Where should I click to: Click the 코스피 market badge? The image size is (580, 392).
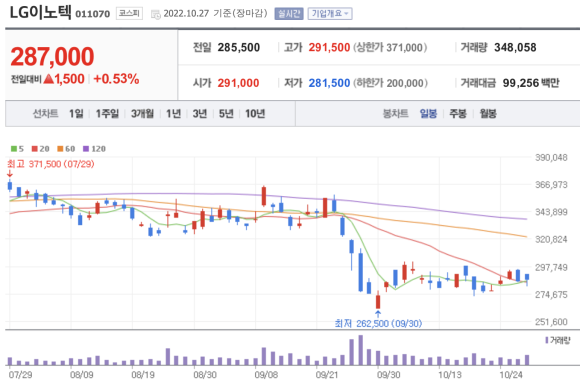coord(129,13)
